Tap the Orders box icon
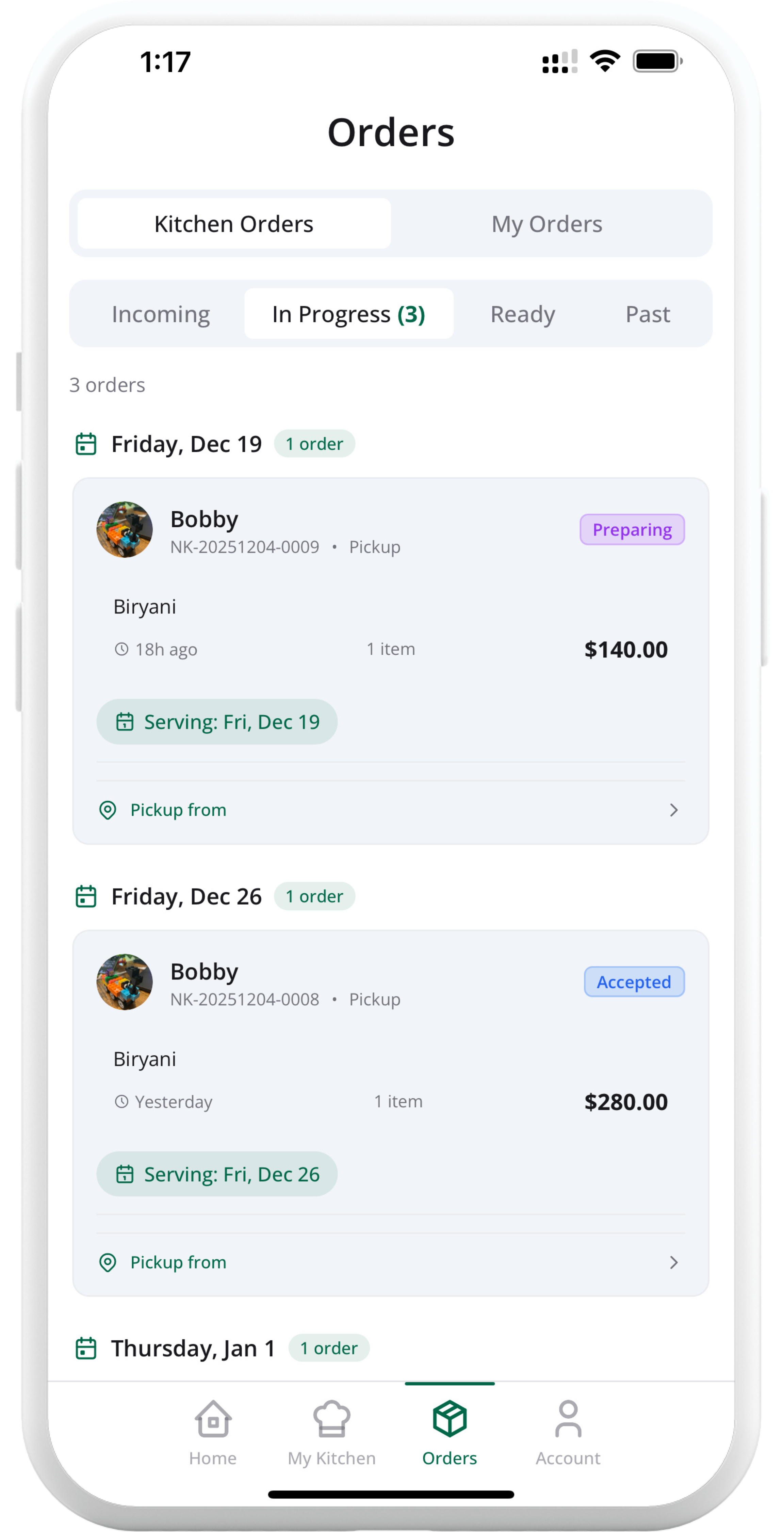 pyautogui.click(x=450, y=1420)
